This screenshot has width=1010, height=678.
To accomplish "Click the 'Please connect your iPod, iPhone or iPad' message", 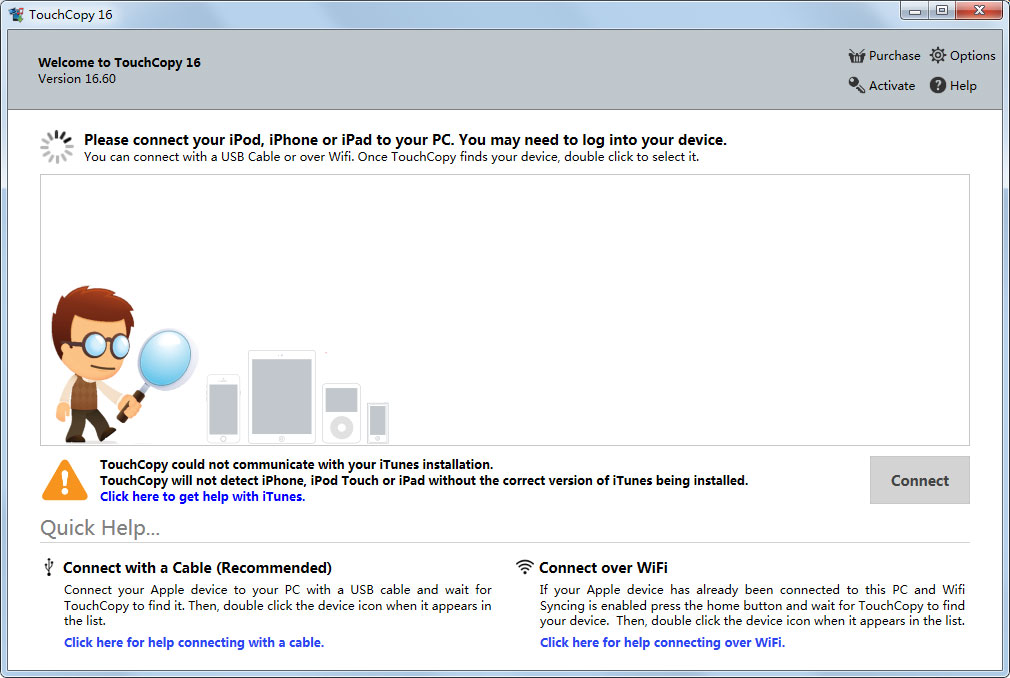I will (x=405, y=140).
